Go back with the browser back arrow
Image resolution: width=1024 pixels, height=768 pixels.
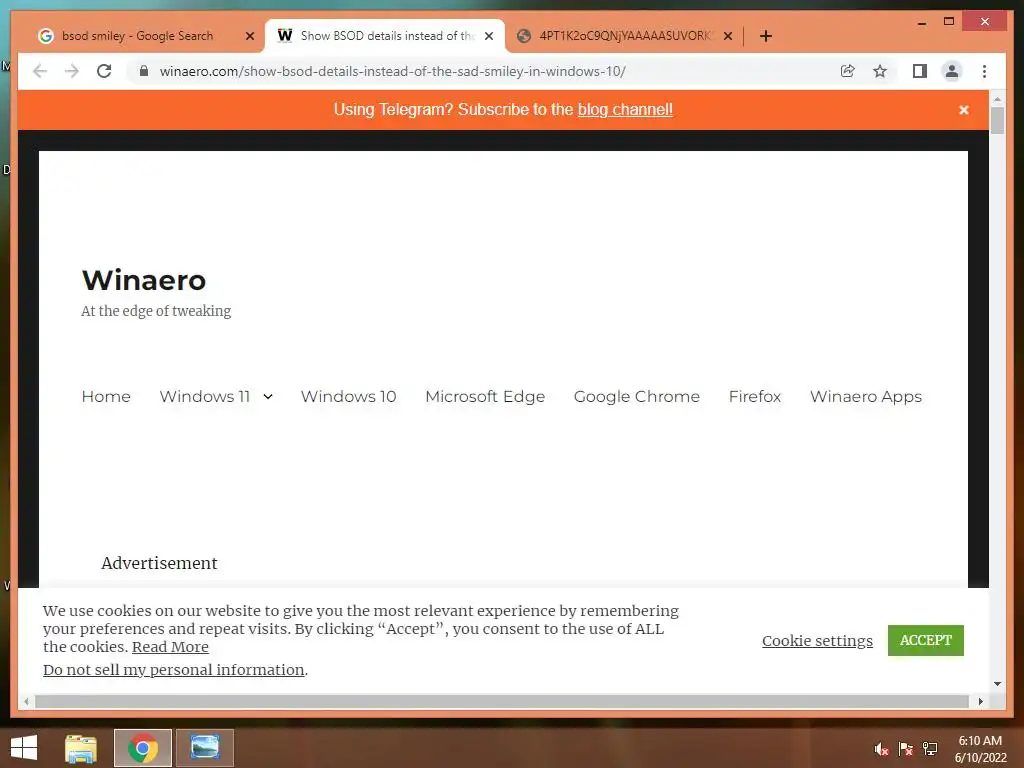click(40, 71)
